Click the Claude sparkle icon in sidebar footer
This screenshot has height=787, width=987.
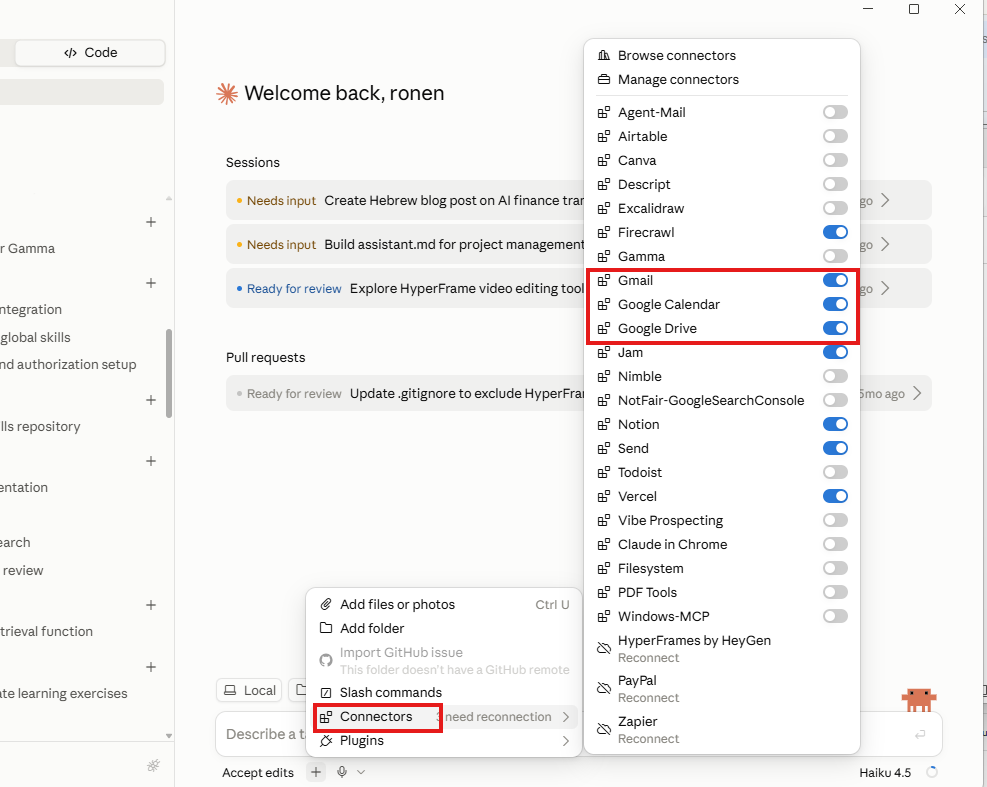[x=153, y=766]
